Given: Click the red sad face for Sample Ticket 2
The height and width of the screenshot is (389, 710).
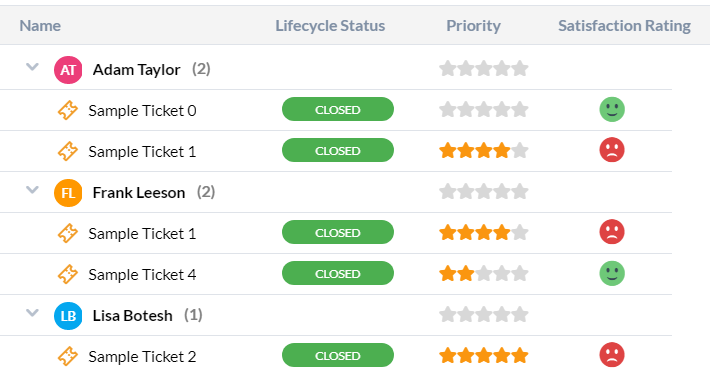Looking at the screenshot, I should tap(612, 355).
